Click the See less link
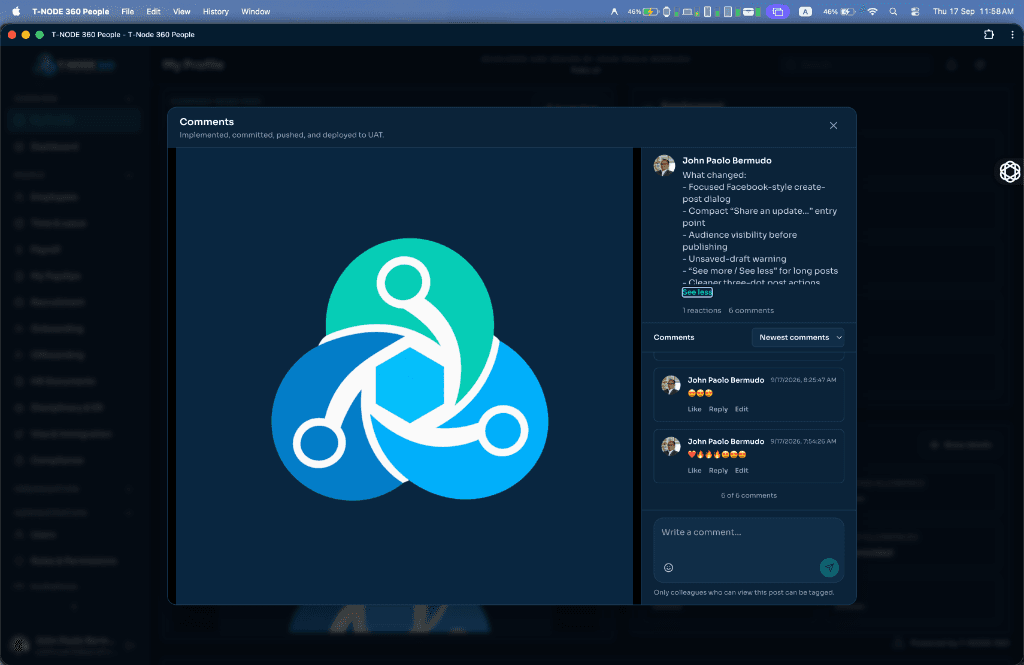The width and height of the screenshot is (1024, 665). point(697,292)
